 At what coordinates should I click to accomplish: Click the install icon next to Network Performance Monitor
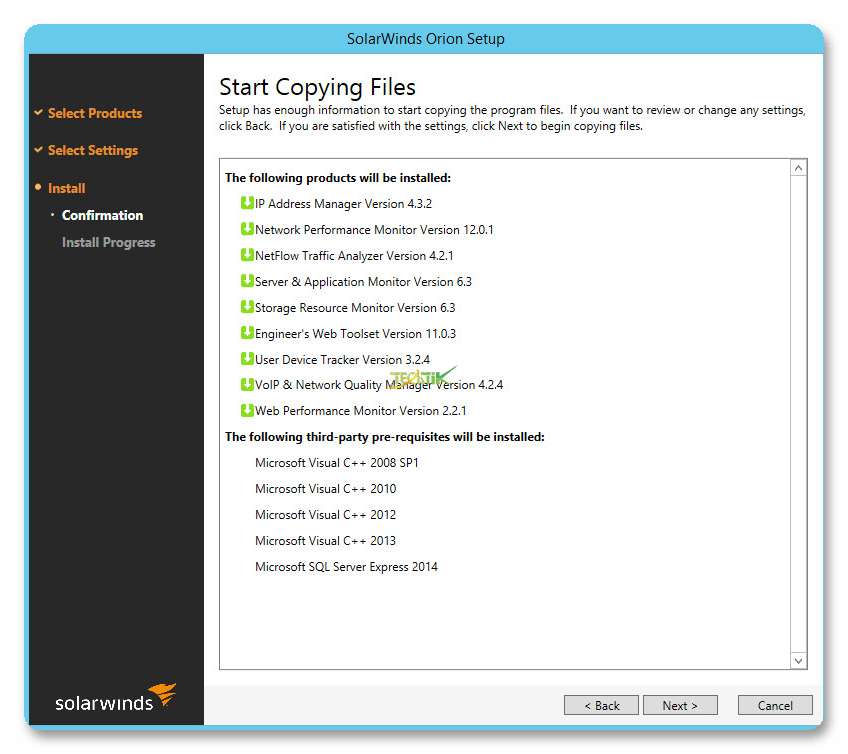click(247, 229)
